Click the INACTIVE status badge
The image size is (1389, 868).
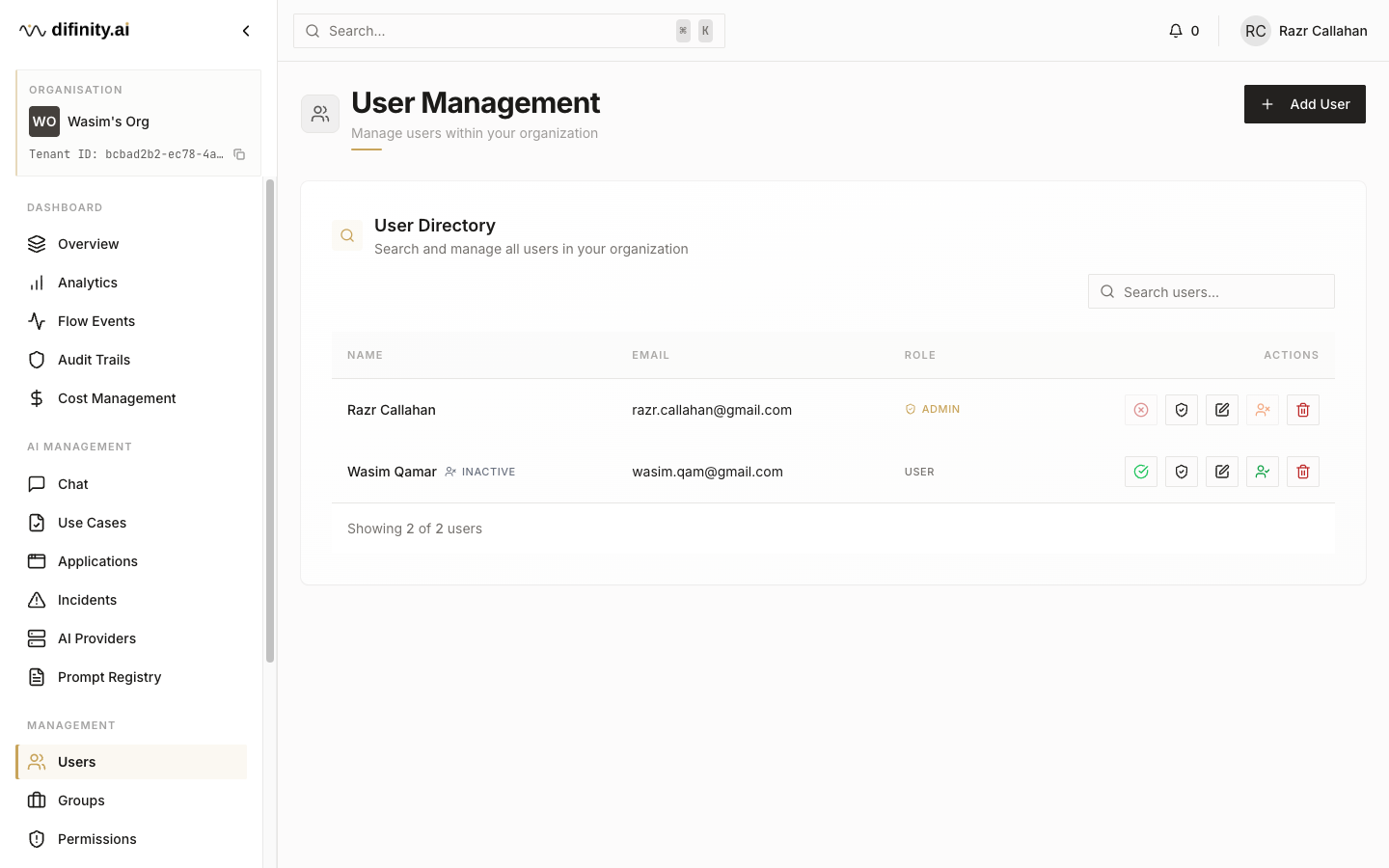point(479,472)
